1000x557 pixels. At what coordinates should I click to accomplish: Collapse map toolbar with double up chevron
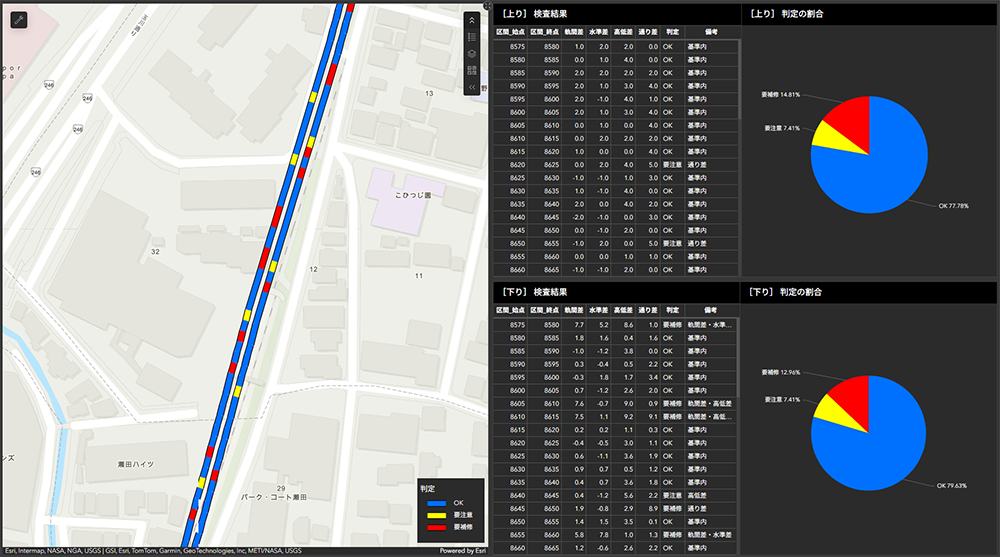pyautogui.click(x=472, y=20)
